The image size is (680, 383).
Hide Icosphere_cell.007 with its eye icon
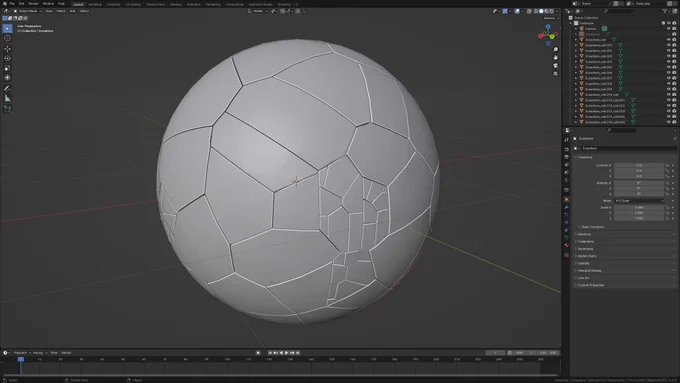668,78
